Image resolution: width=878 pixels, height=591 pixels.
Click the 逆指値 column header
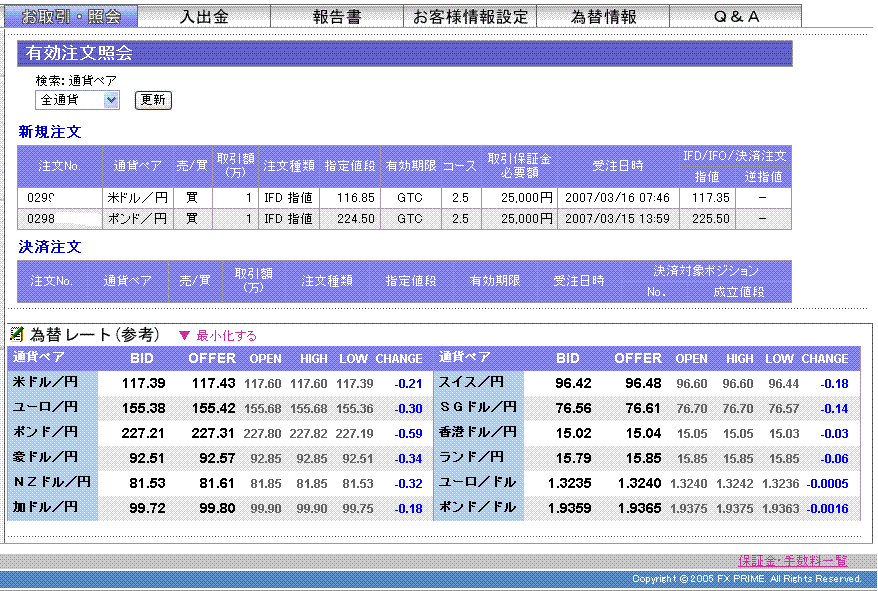[x=763, y=177]
